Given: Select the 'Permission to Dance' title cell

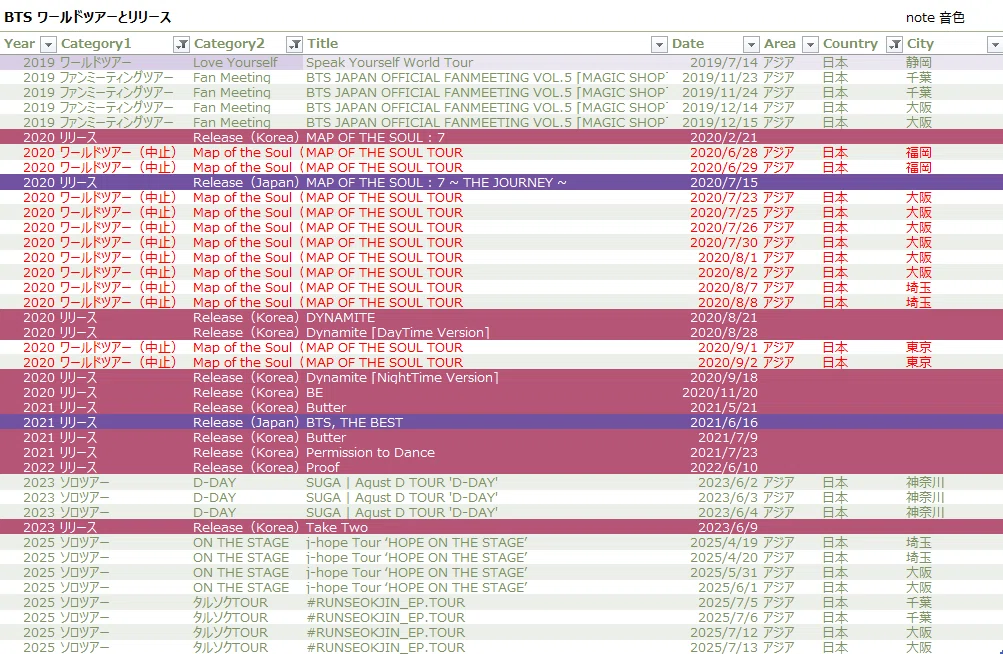Looking at the screenshot, I should pyautogui.click(x=370, y=452).
